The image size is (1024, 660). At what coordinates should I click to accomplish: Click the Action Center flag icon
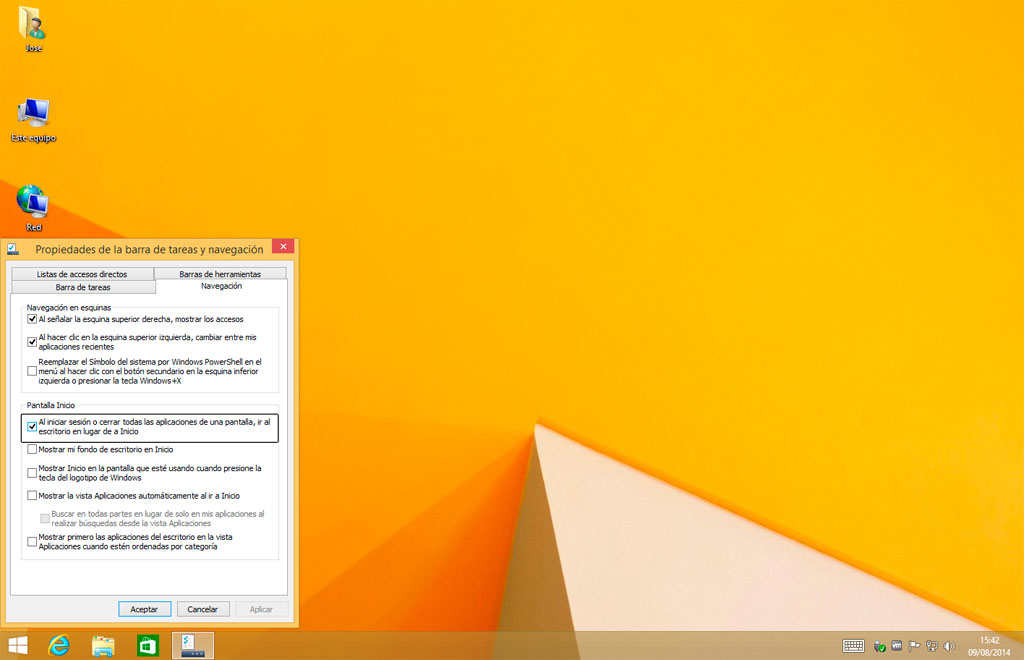tap(914, 646)
